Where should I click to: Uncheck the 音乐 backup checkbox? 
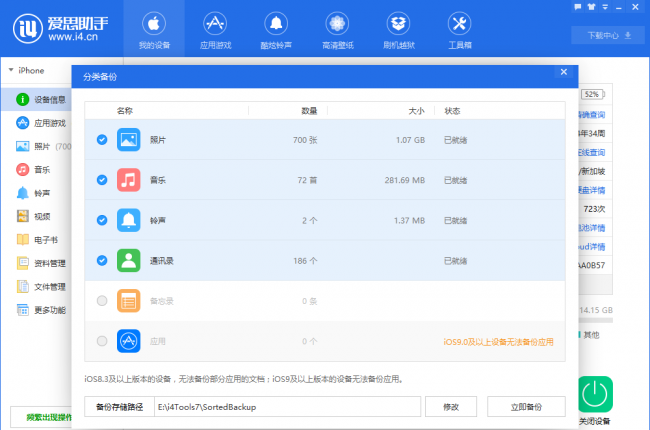click(x=102, y=180)
